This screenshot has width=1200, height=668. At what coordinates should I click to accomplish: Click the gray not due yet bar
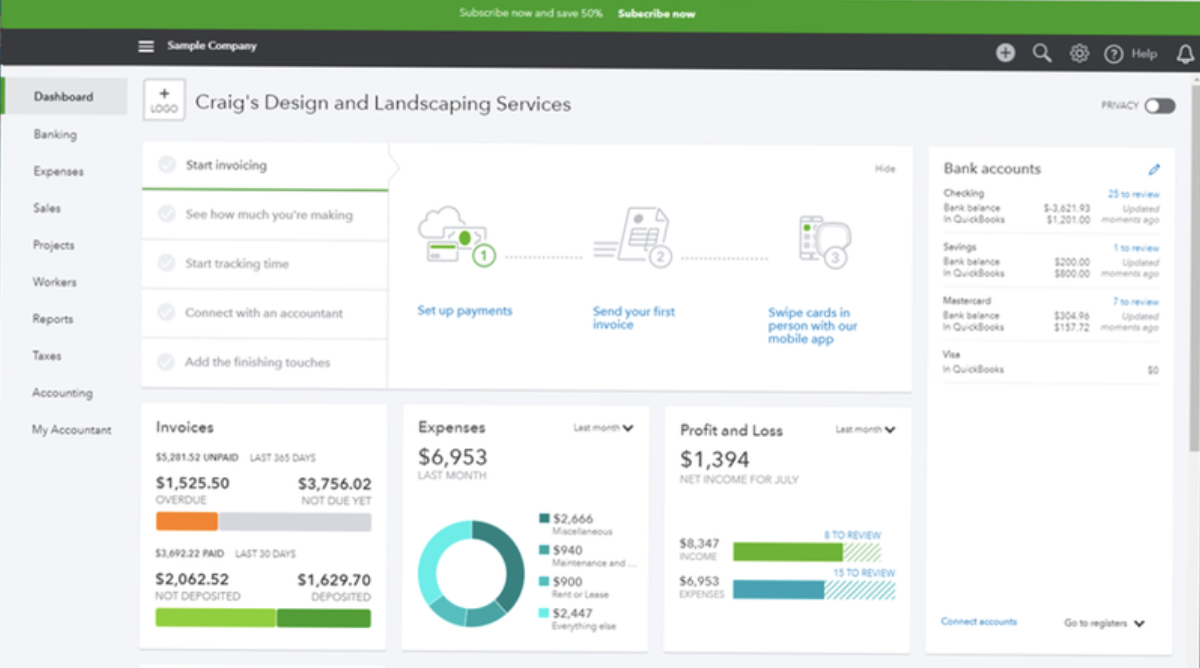(295, 522)
